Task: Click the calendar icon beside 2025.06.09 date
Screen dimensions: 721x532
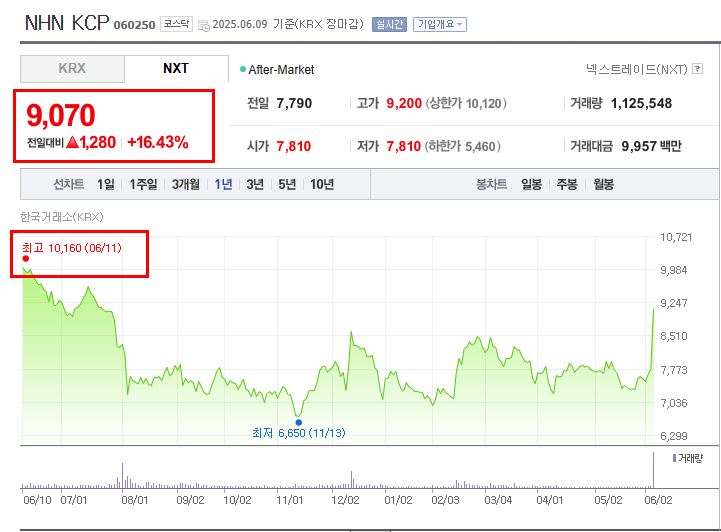Action: click(x=203, y=25)
